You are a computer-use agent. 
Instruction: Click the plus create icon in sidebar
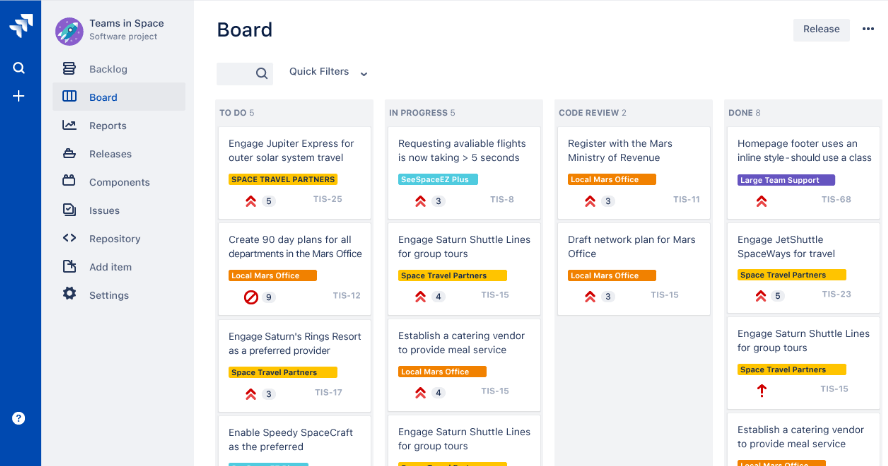coord(19,96)
